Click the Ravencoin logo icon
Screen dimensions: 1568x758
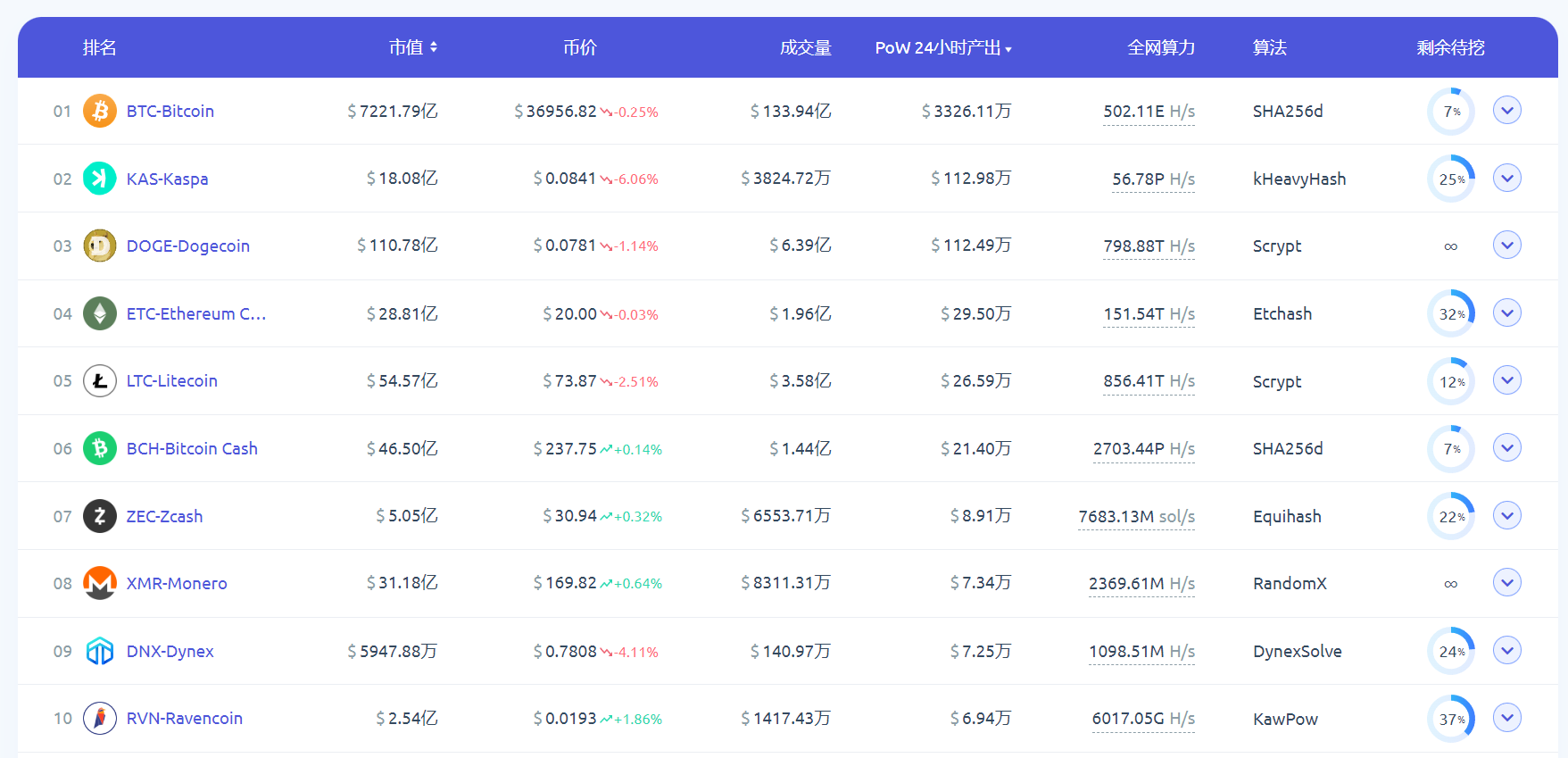point(100,718)
